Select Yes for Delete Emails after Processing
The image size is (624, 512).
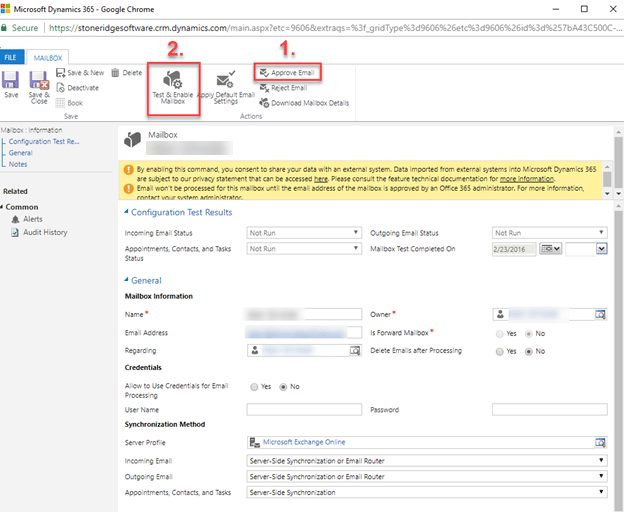[499, 352]
